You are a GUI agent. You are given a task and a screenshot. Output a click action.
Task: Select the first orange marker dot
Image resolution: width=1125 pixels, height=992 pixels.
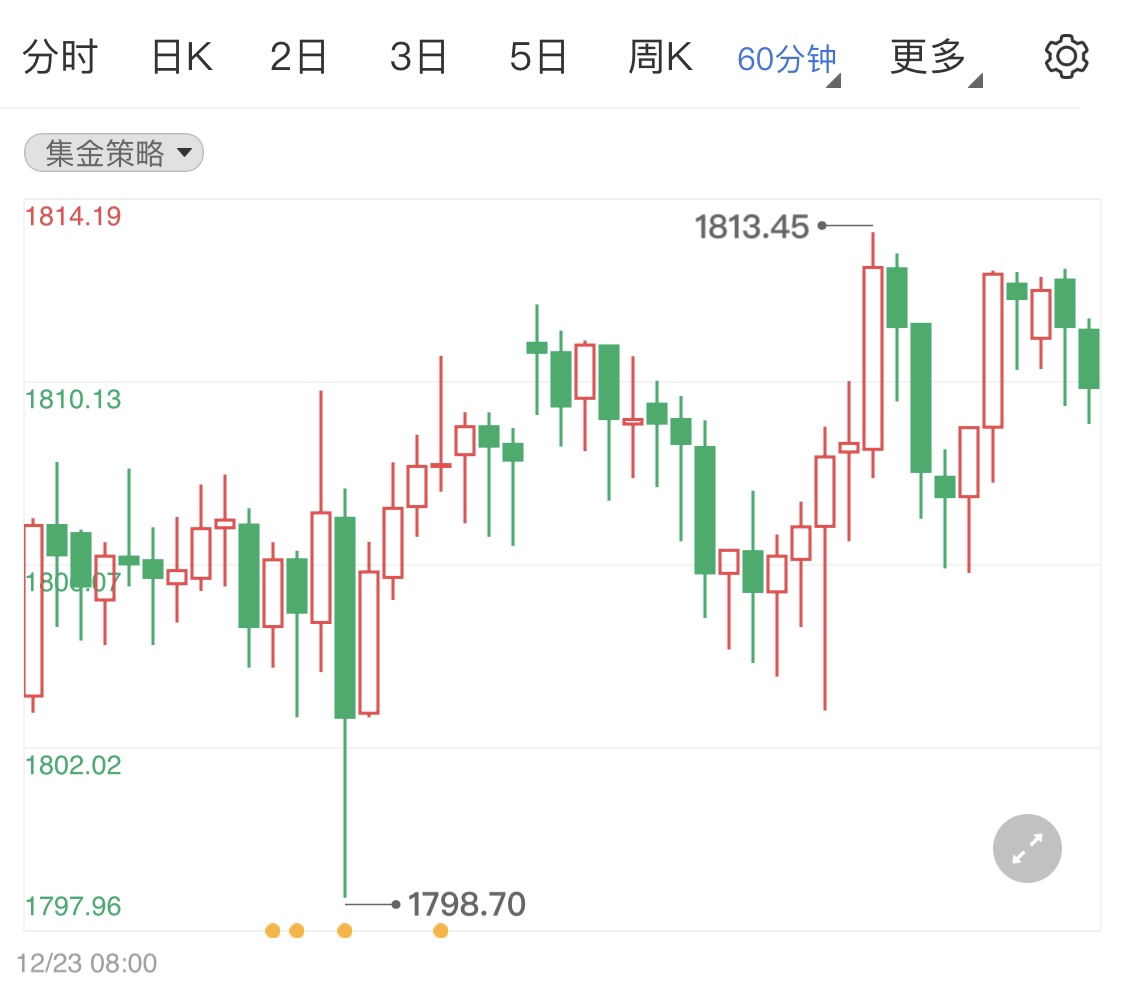point(272,930)
